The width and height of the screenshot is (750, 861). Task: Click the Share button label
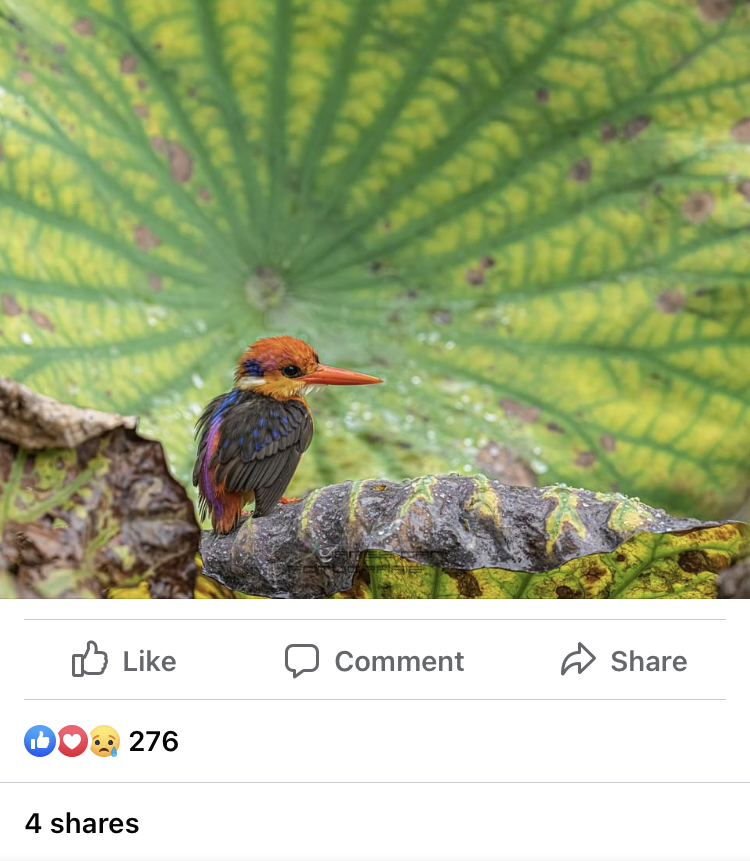649,661
